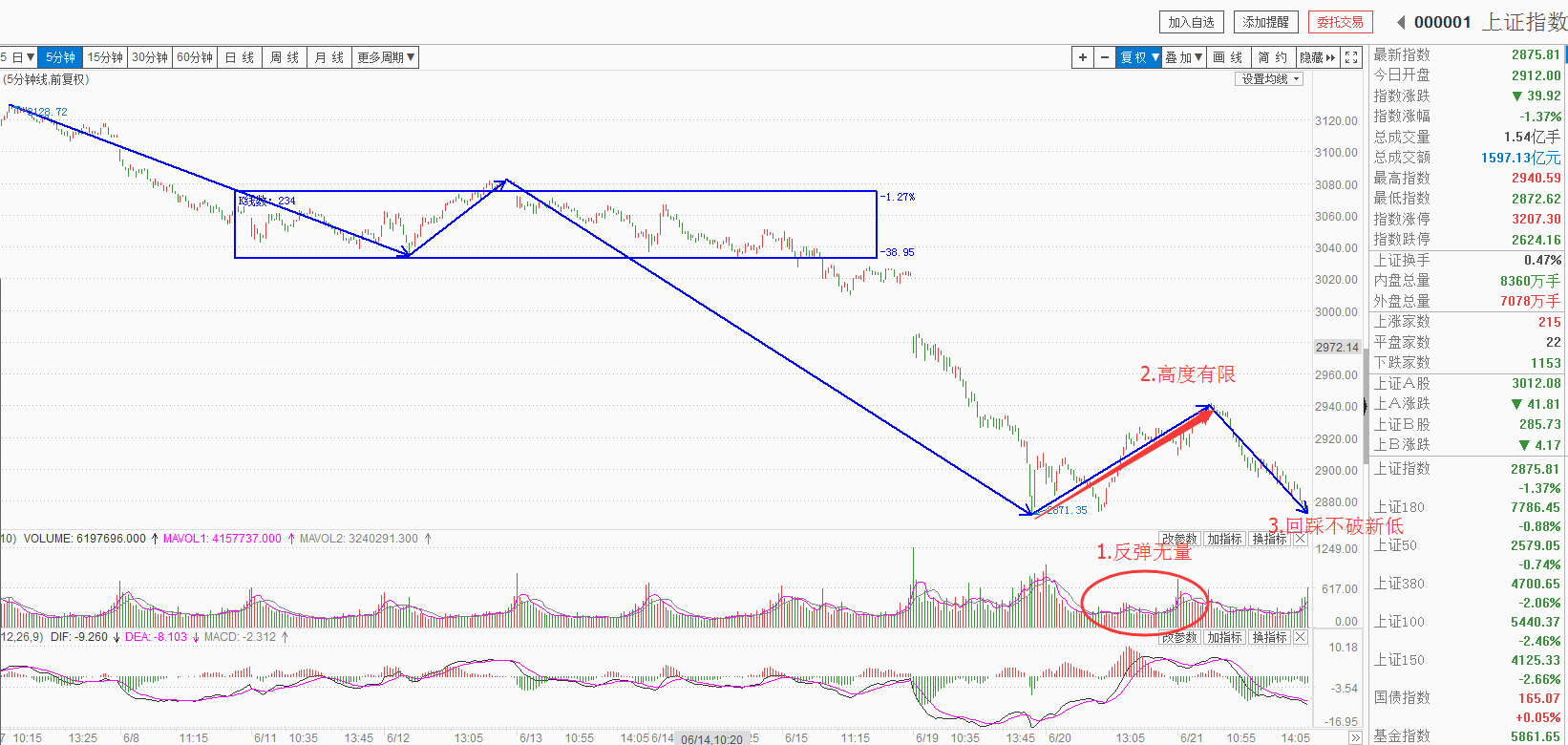Click the 上涨家数 215 entry
The height and width of the screenshot is (745, 1568).
click(x=1467, y=322)
